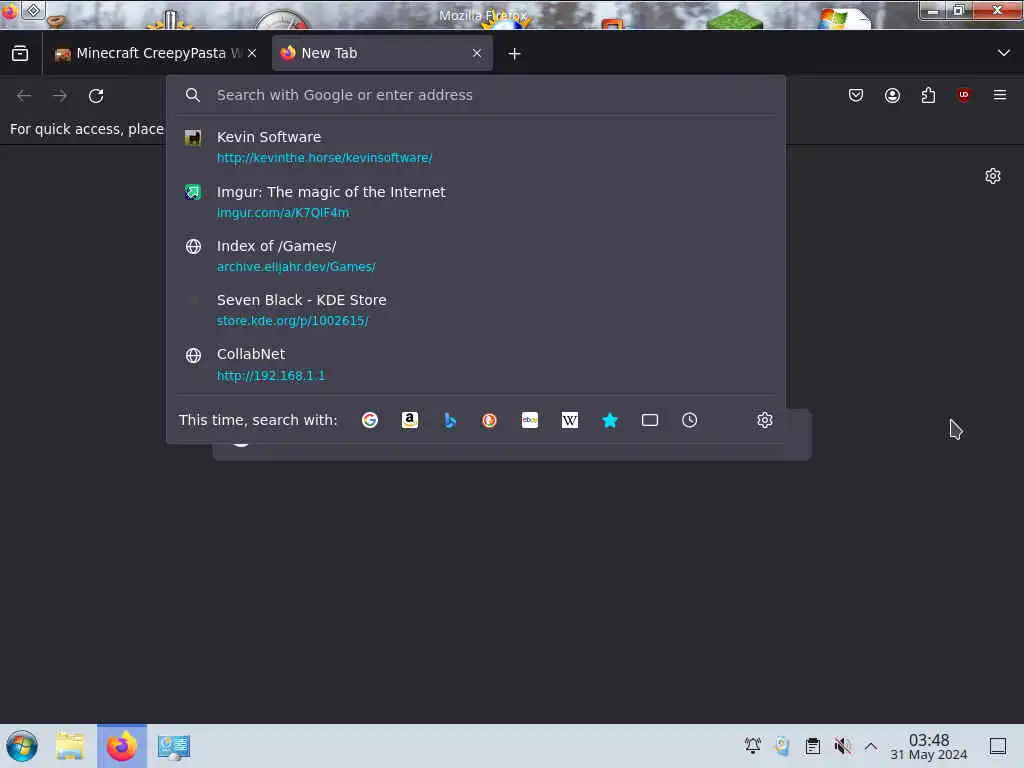Switch to Minecraft CreepyPasta tab
1024x768 pixels.
(152, 53)
